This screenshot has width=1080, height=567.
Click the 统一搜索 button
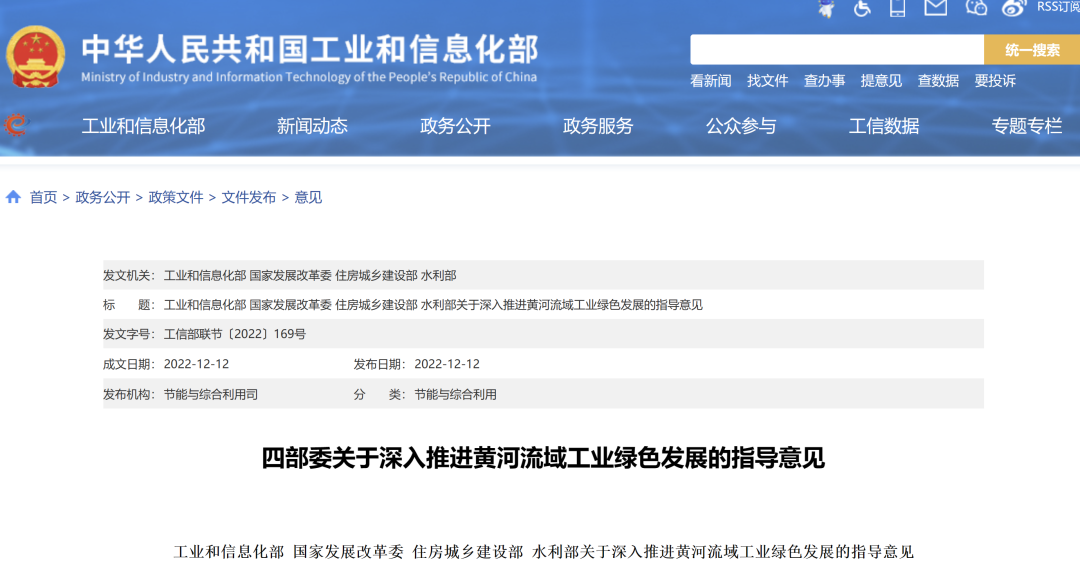click(1032, 50)
